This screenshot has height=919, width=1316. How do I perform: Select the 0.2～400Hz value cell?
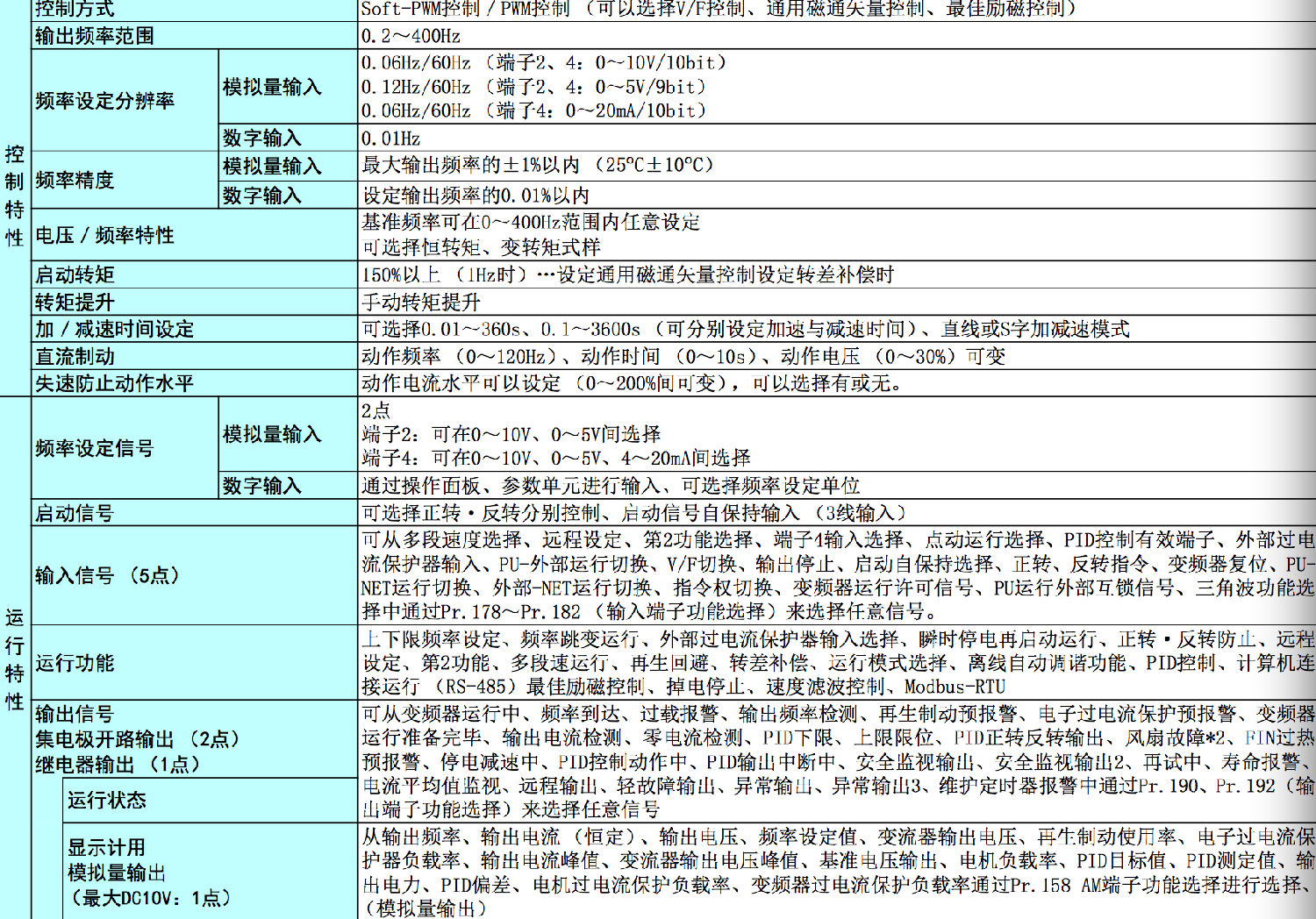coord(837,36)
